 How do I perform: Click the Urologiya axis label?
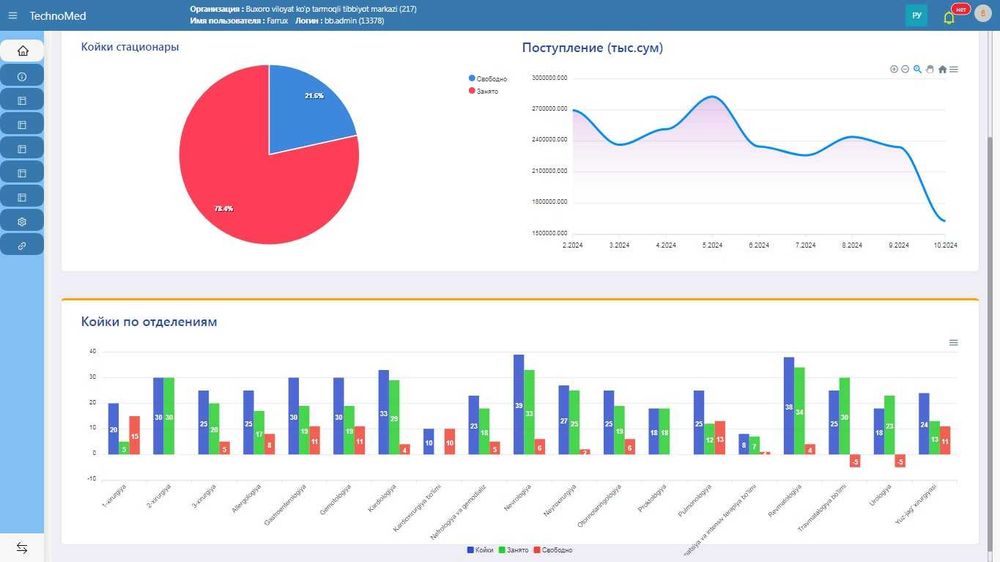880,496
